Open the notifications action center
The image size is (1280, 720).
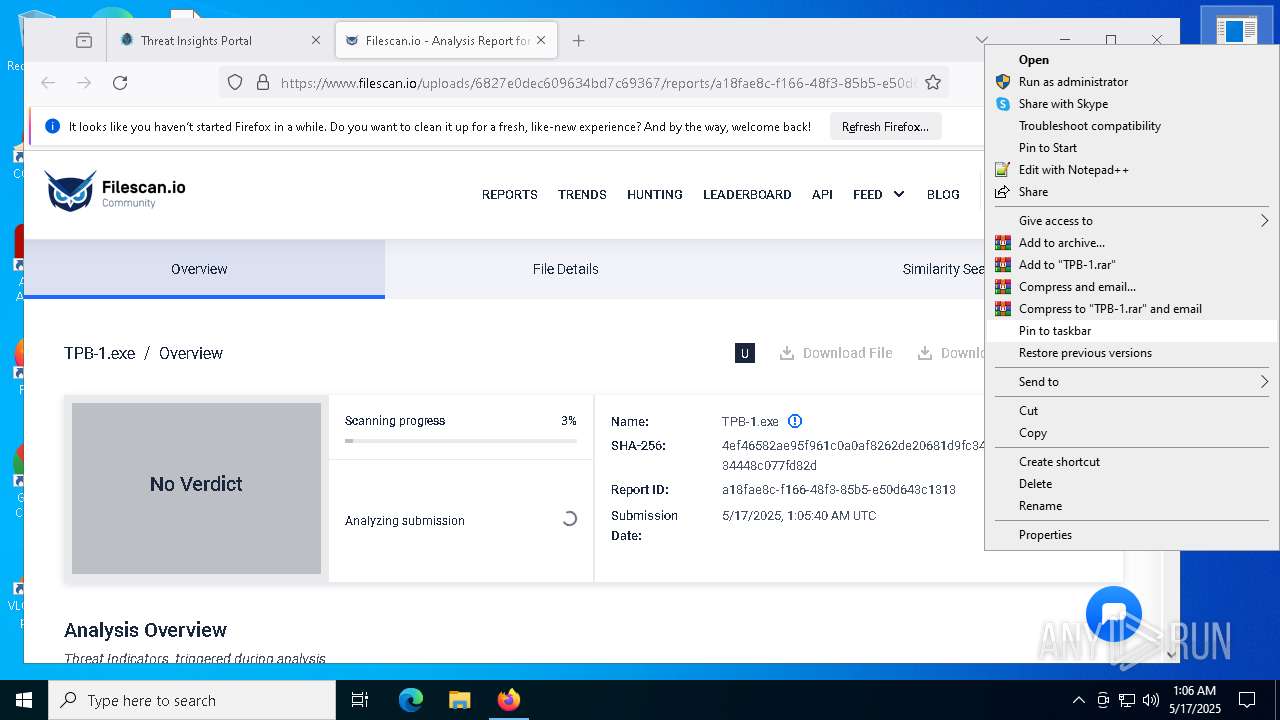[x=1247, y=700]
